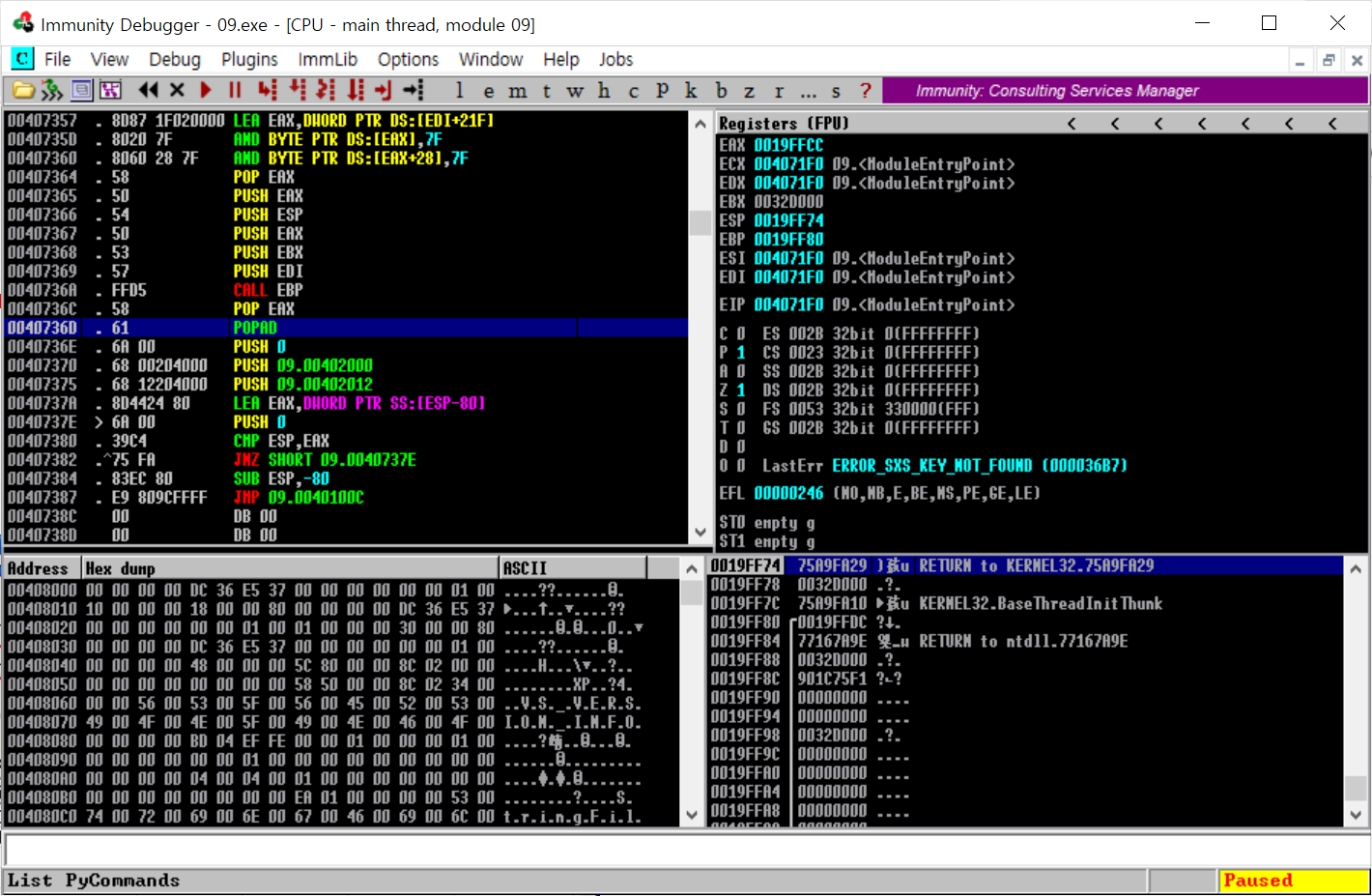This screenshot has width=1372, height=896.
Task: Open the Memory map via the 'm' icon
Action: (x=518, y=91)
